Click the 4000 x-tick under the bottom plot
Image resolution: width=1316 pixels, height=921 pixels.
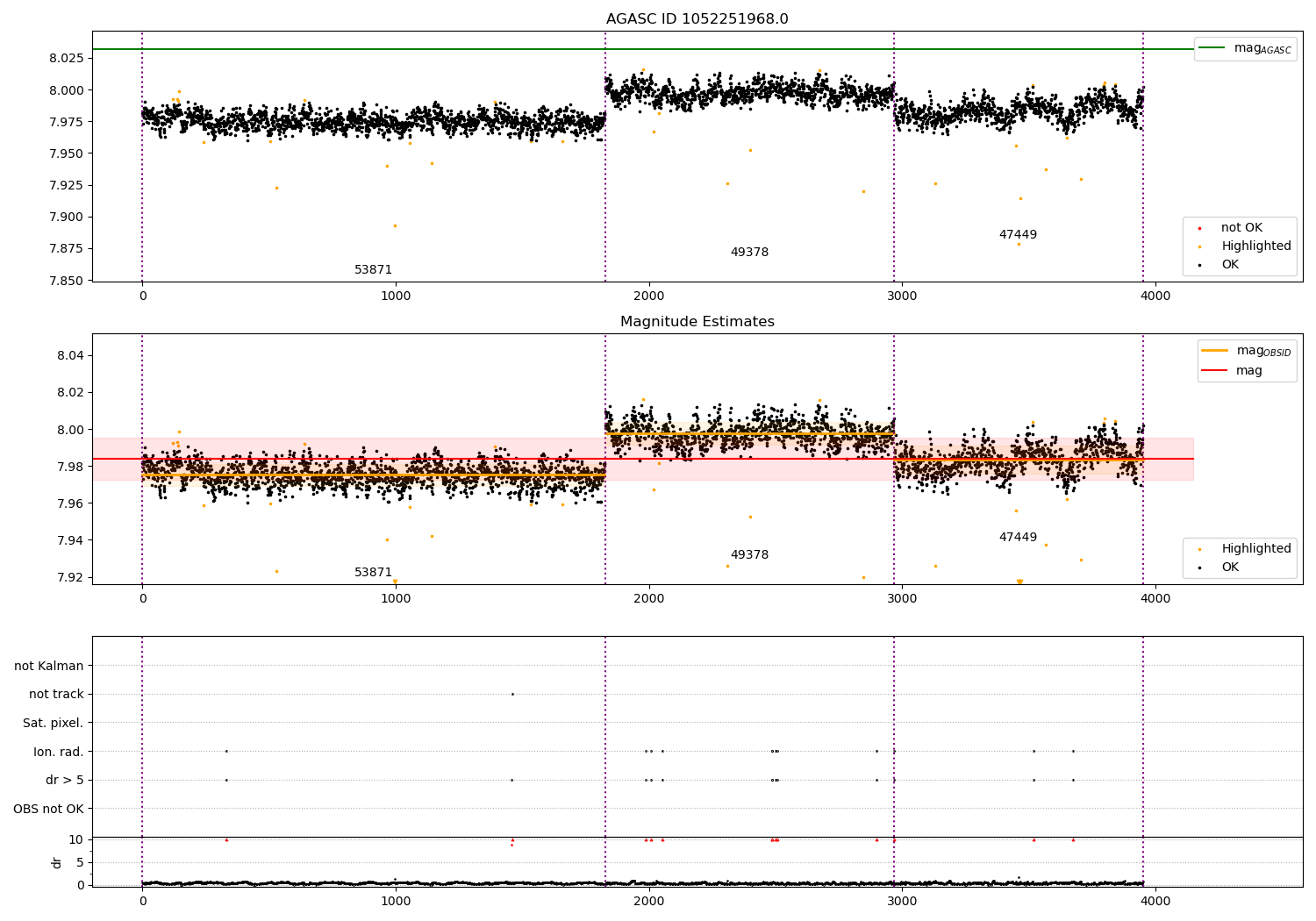click(x=1155, y=901)
